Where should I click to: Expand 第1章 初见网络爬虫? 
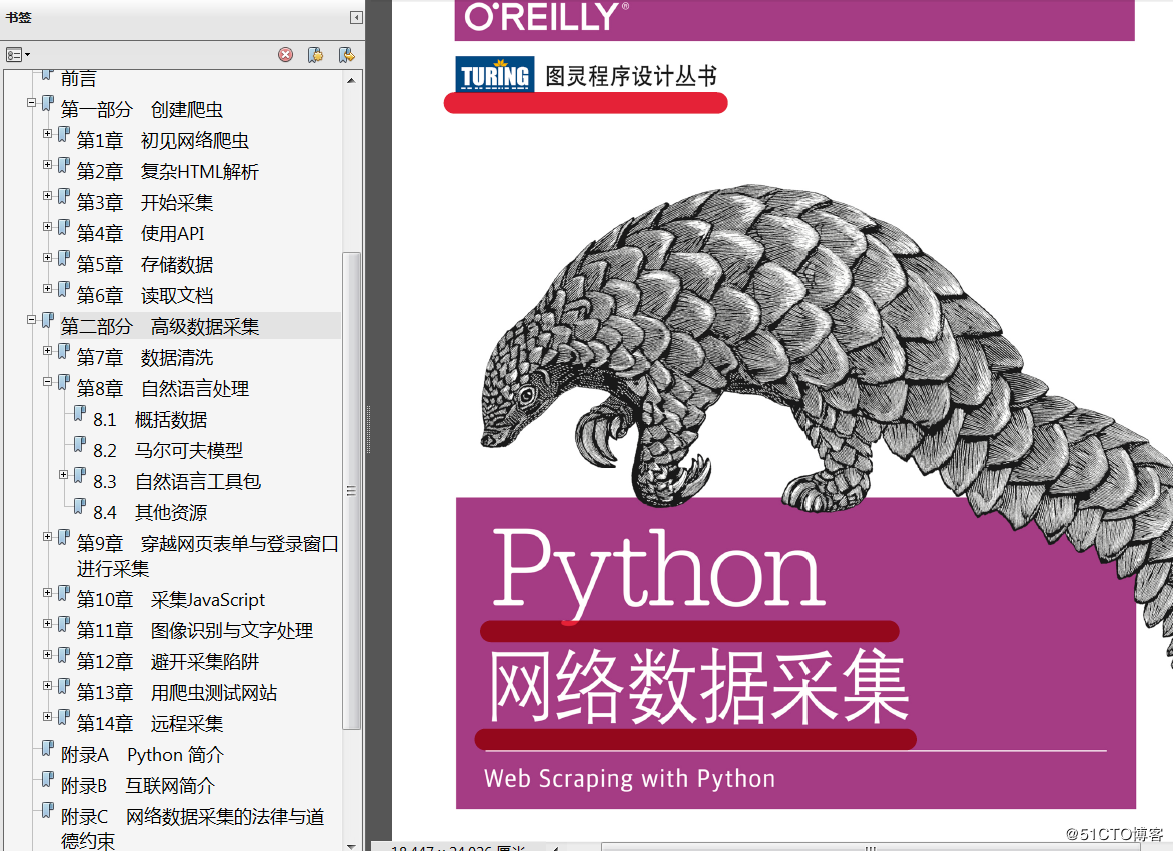point(48,134)
